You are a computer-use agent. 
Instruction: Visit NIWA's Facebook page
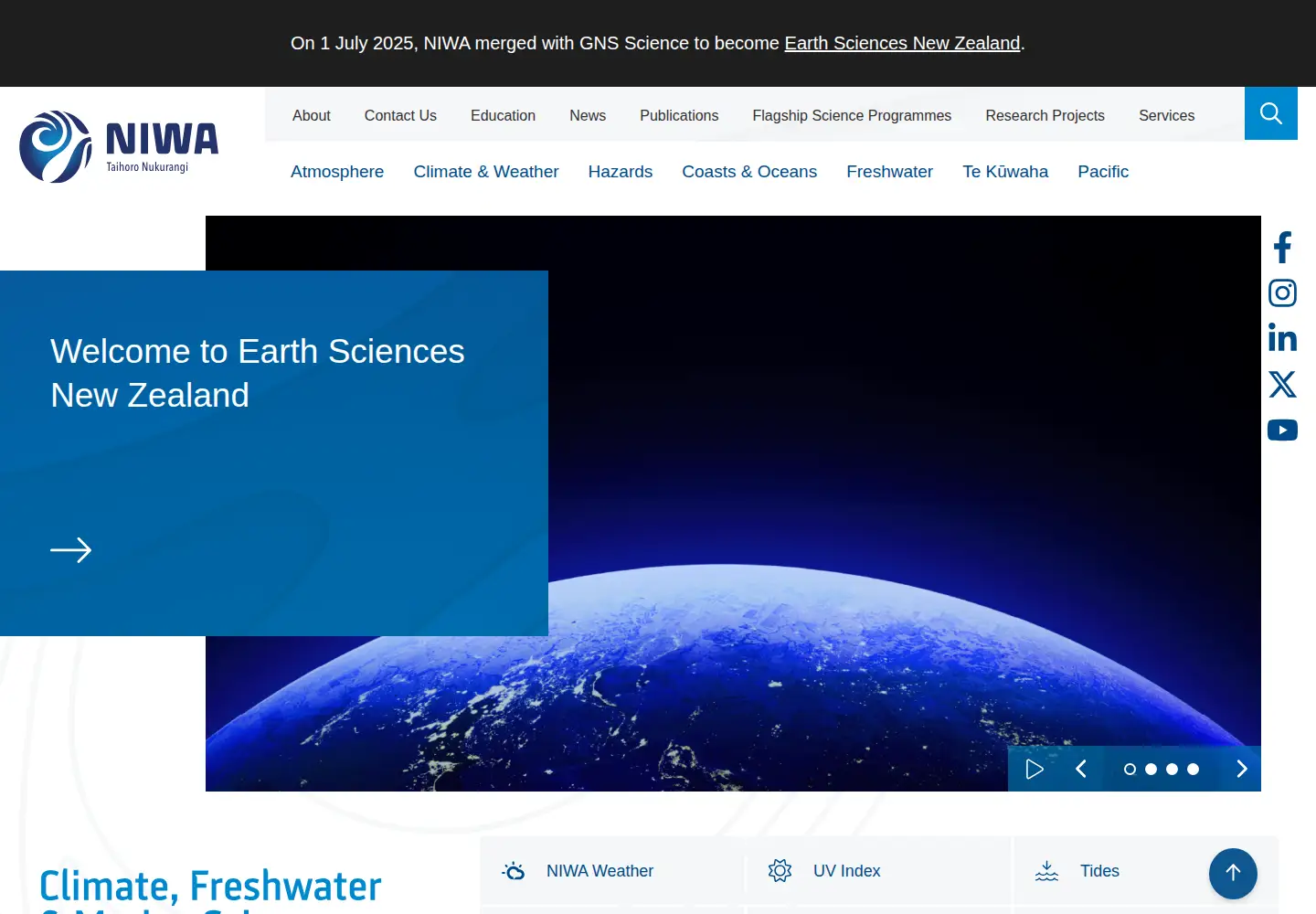click(x=1282, y=248)
